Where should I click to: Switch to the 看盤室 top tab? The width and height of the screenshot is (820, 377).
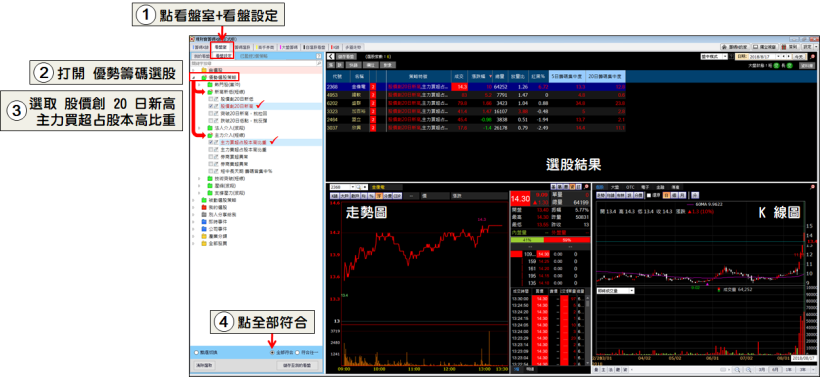tap(222, 47)
